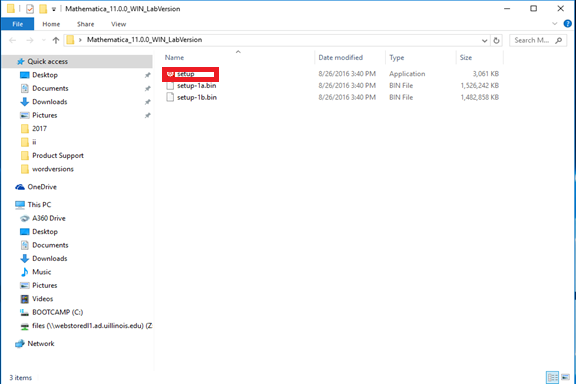Go up one folder level

pyautogui.click(x=55, y=40)
